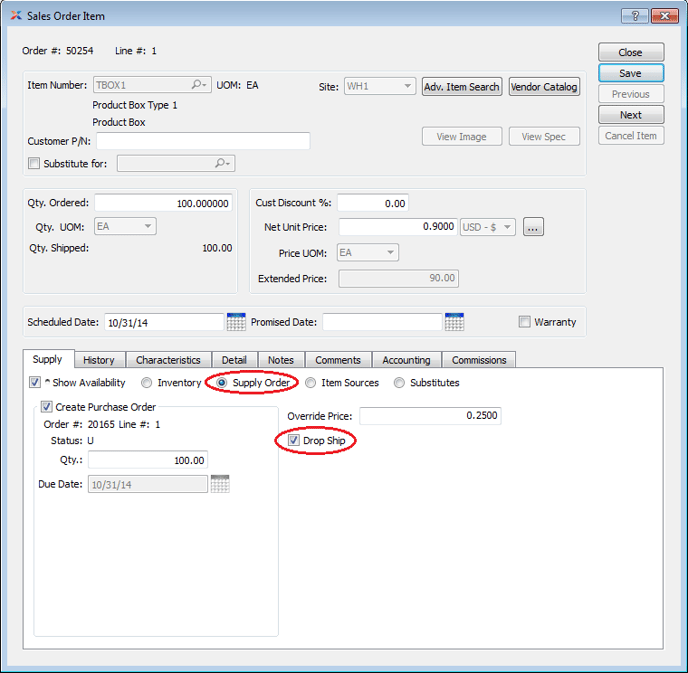Viewport: 688px width, 673px height.
Task: Open the Accounting tab
Action: click(x=406, y=360)
